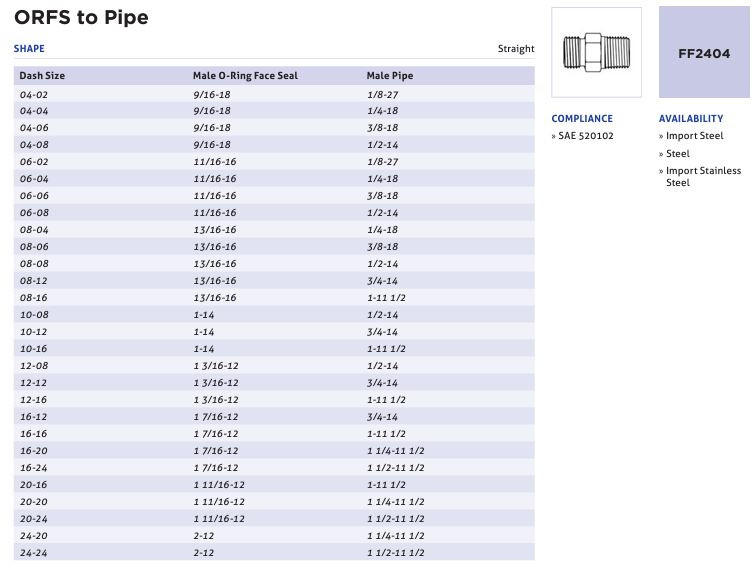754x570 pixels.
Task: Select the 06-06 dash size row
Action: [274, 196]
